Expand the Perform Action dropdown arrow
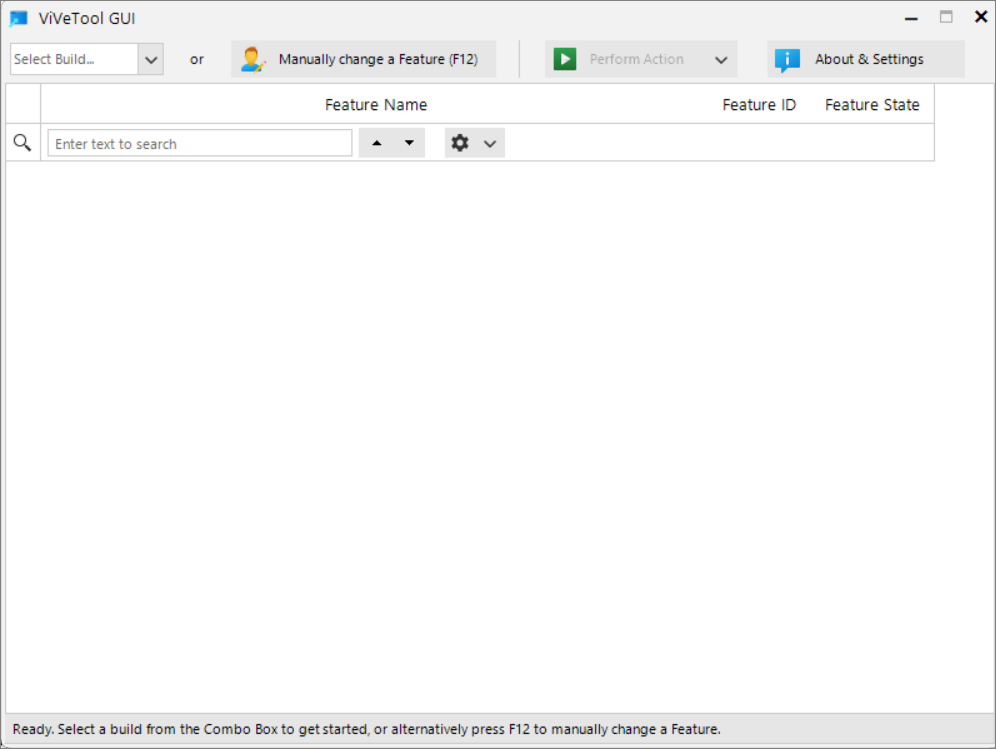Viewport: 996px width, 749px height. (x=721, y=60)
